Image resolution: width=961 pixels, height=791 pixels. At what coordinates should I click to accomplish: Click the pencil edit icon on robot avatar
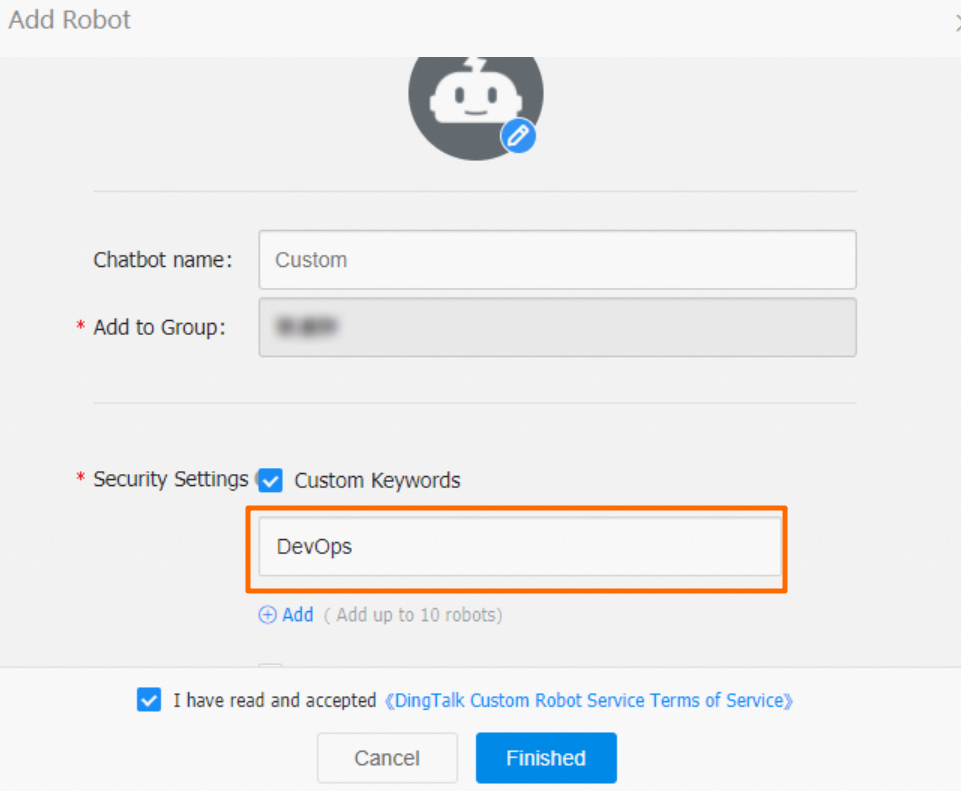pyautogui.click(x=518, y=135)
